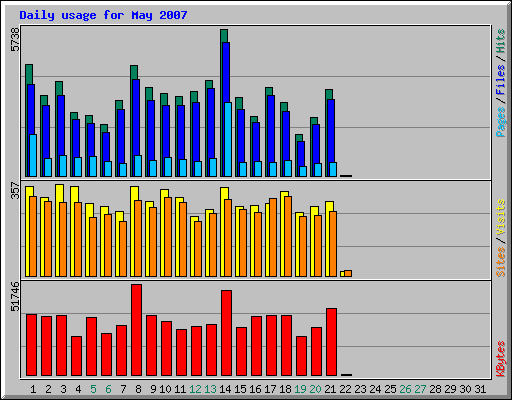Click the orange sites bar for day 5
512x400 pixels.
(x=93, y=247)
